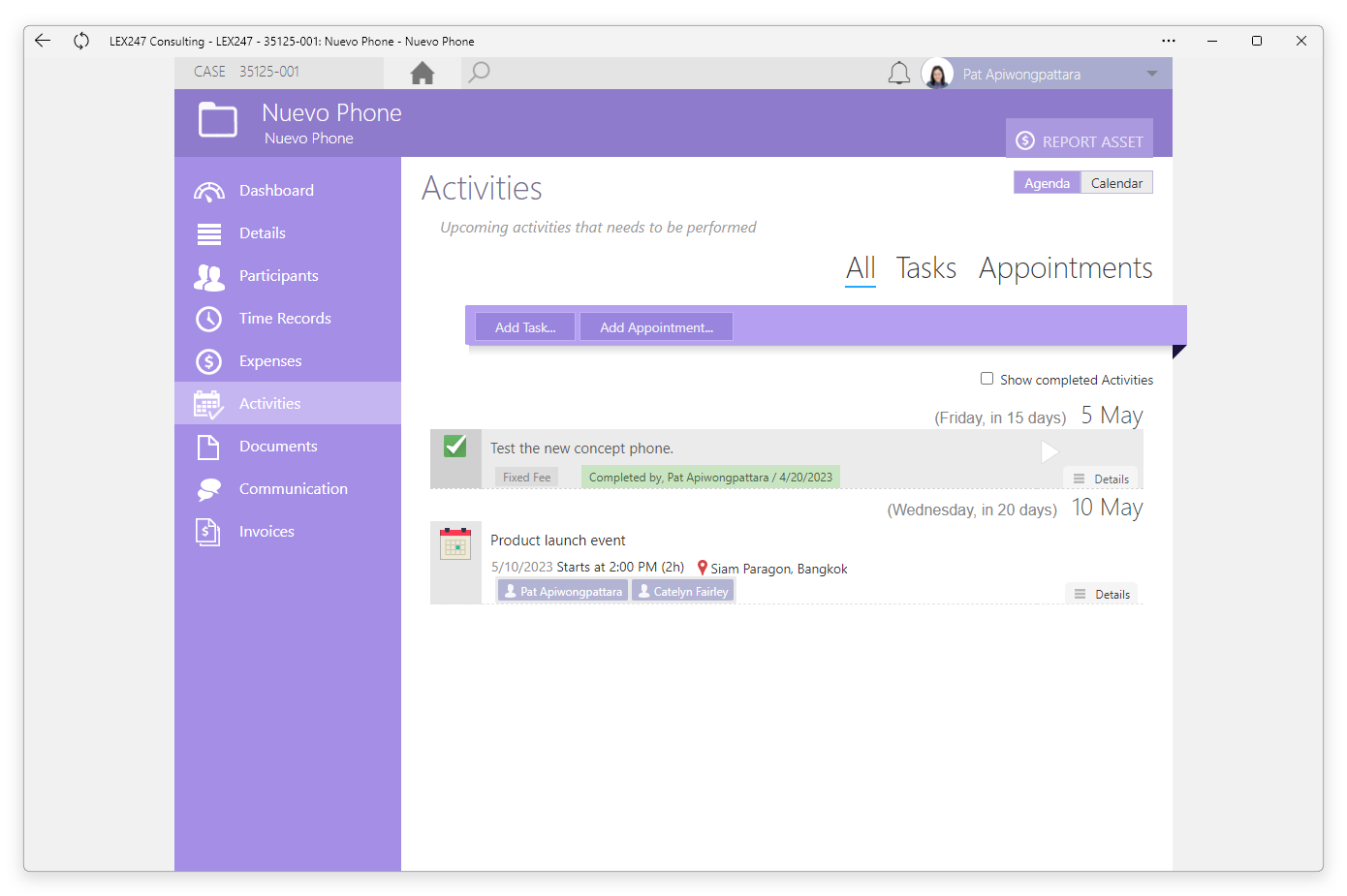
Task: Click calendar icon of Product launch event
Action: point(455,543)
